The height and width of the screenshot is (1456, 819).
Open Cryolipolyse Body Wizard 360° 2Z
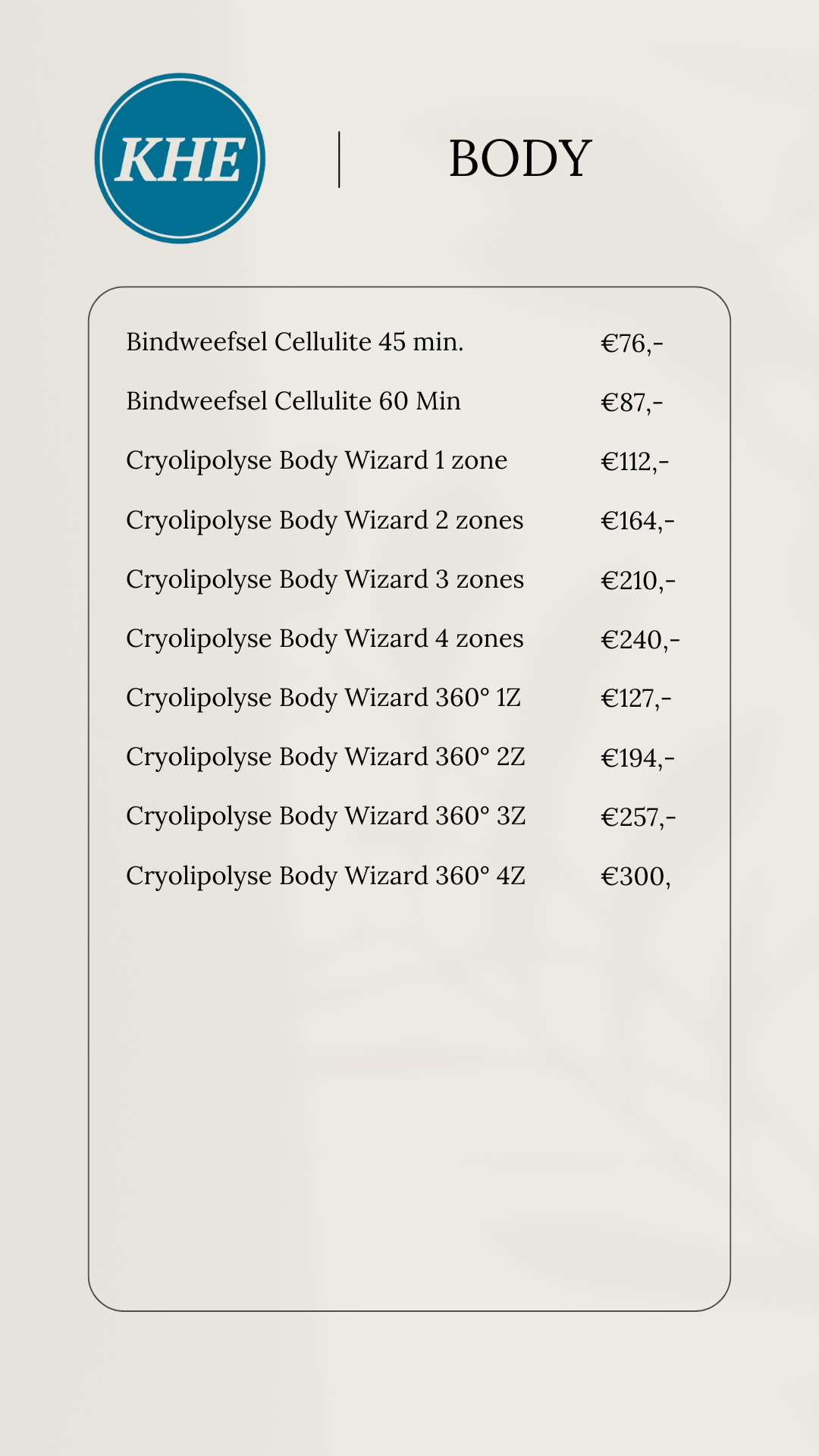click(325, 757)
